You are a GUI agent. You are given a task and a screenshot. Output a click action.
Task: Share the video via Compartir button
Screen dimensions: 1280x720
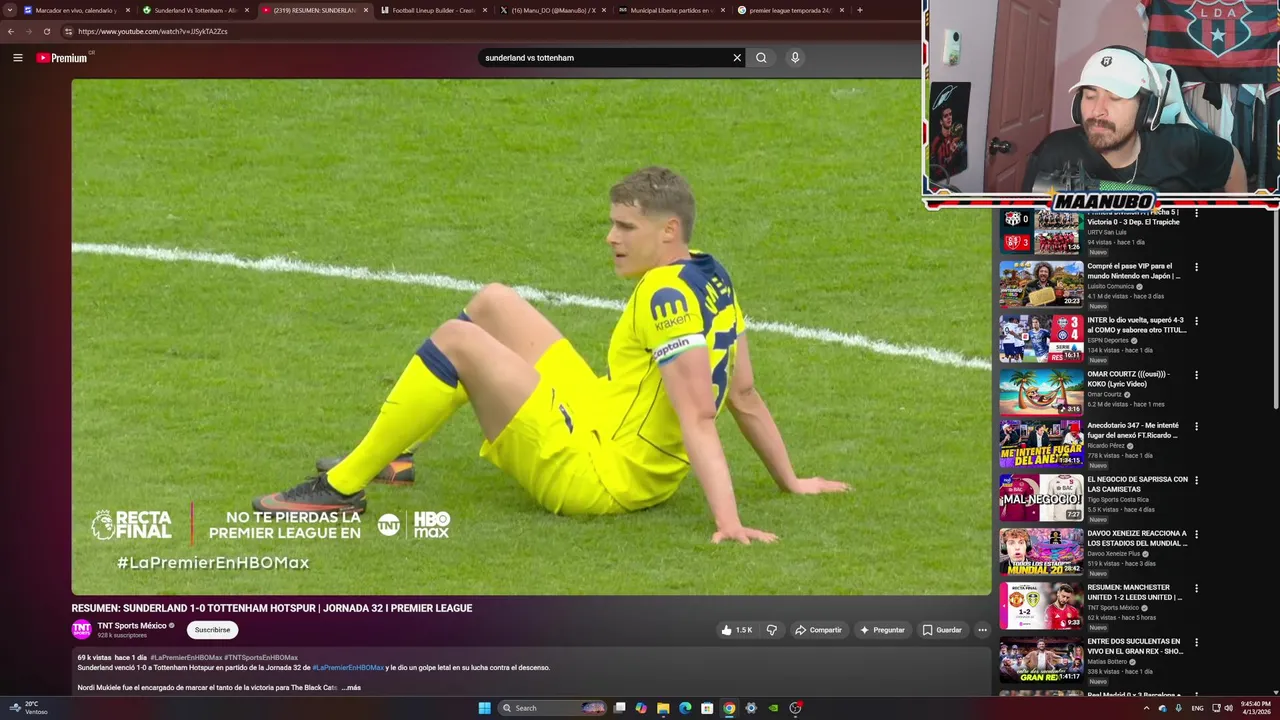click(818, 630)
